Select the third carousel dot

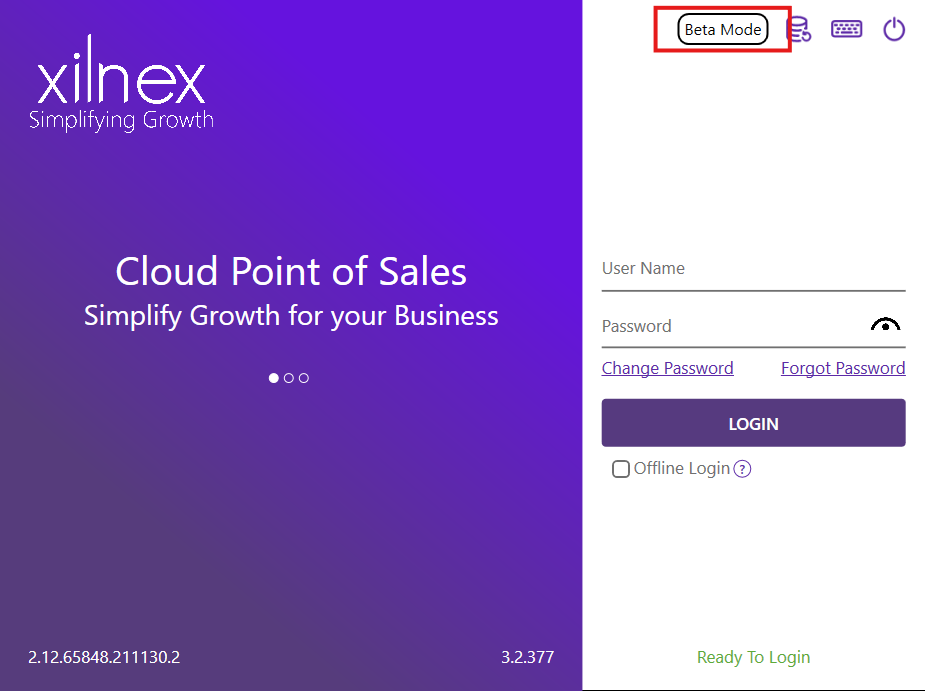[304, 378]
